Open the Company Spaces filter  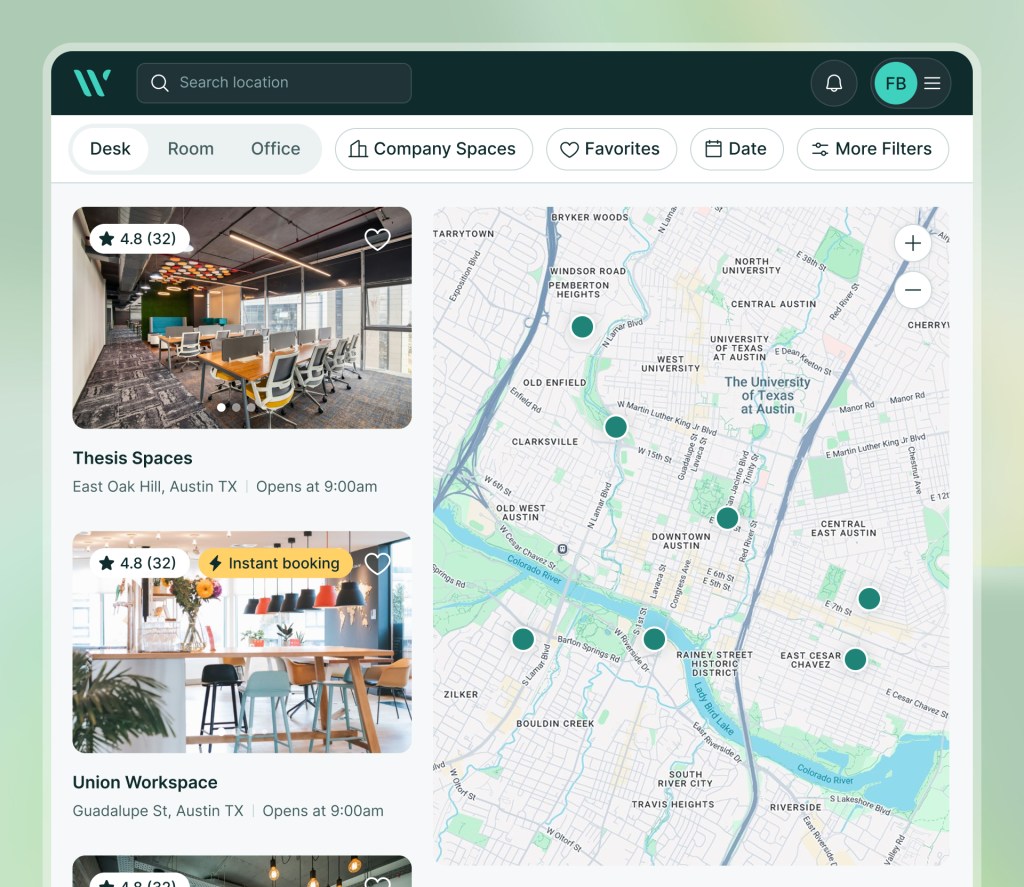[x=434, y=149]
